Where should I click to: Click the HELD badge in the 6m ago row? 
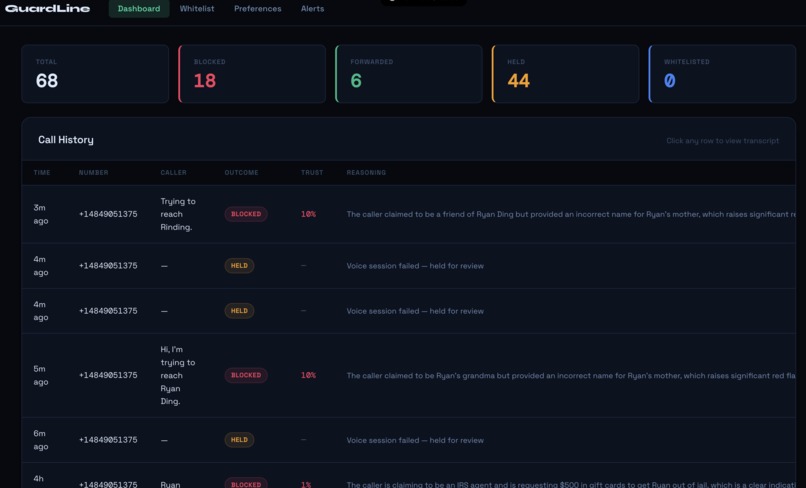(x=239, y=440)
